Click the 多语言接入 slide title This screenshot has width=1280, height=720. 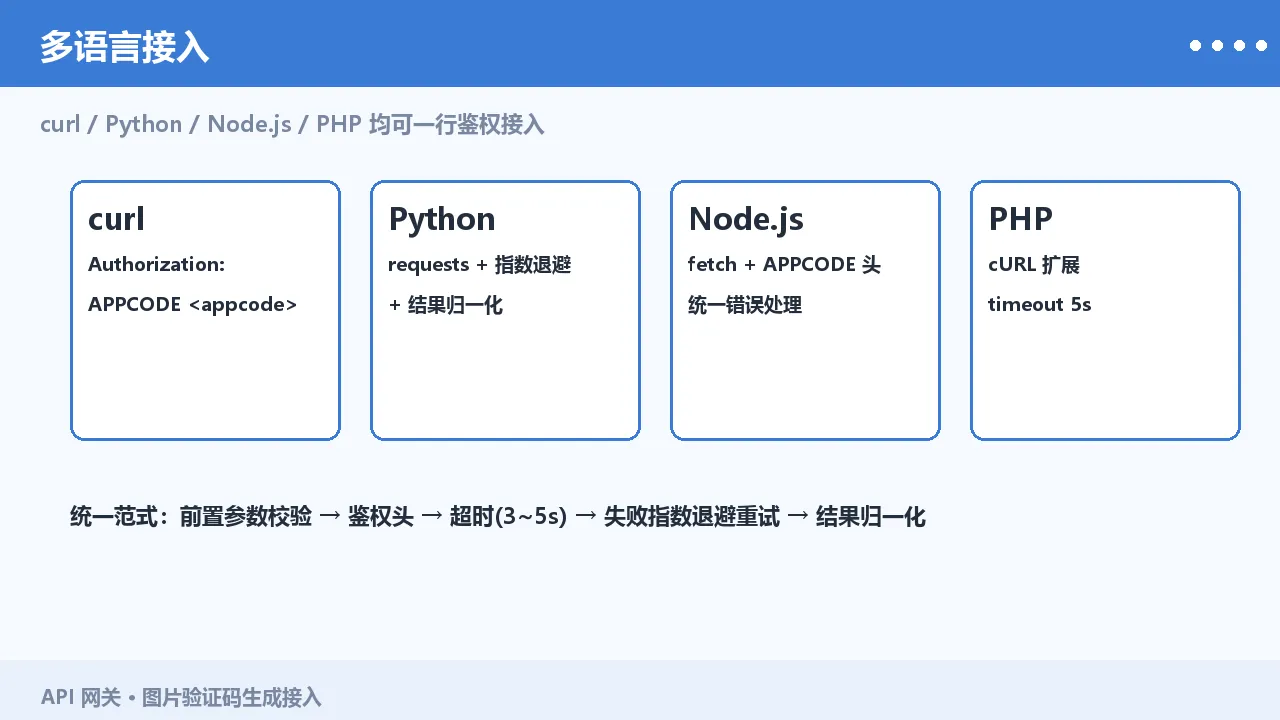(124, 47)
